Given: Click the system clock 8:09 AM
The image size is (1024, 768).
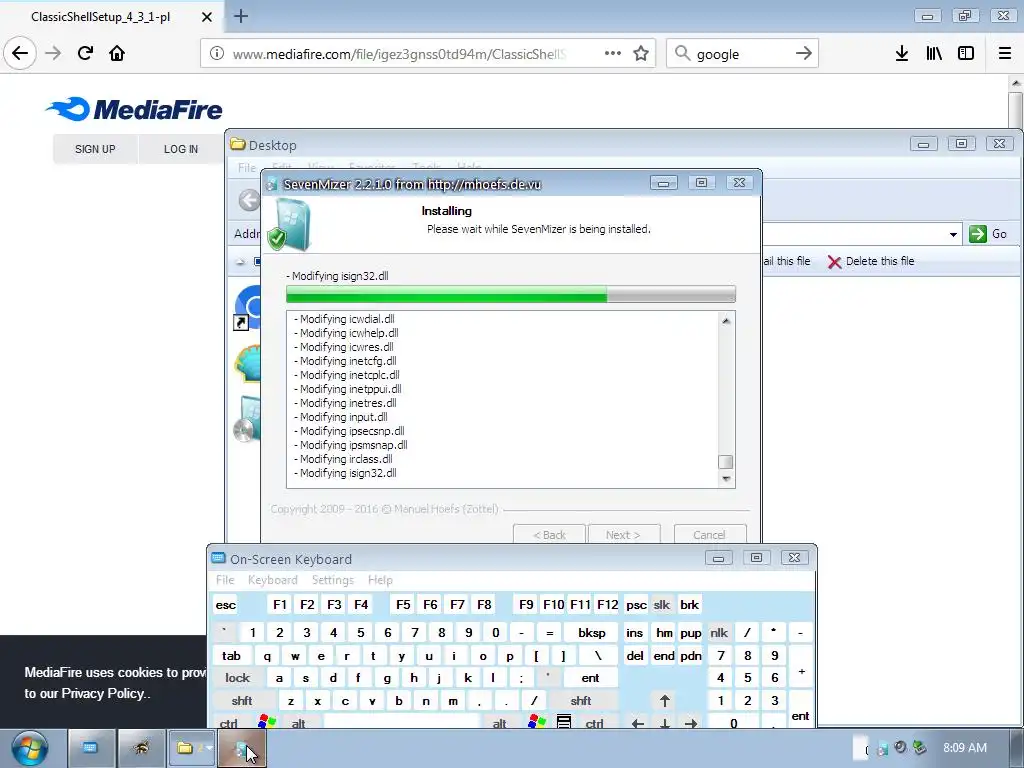Looking at the screenshot, I should point(965,748).
